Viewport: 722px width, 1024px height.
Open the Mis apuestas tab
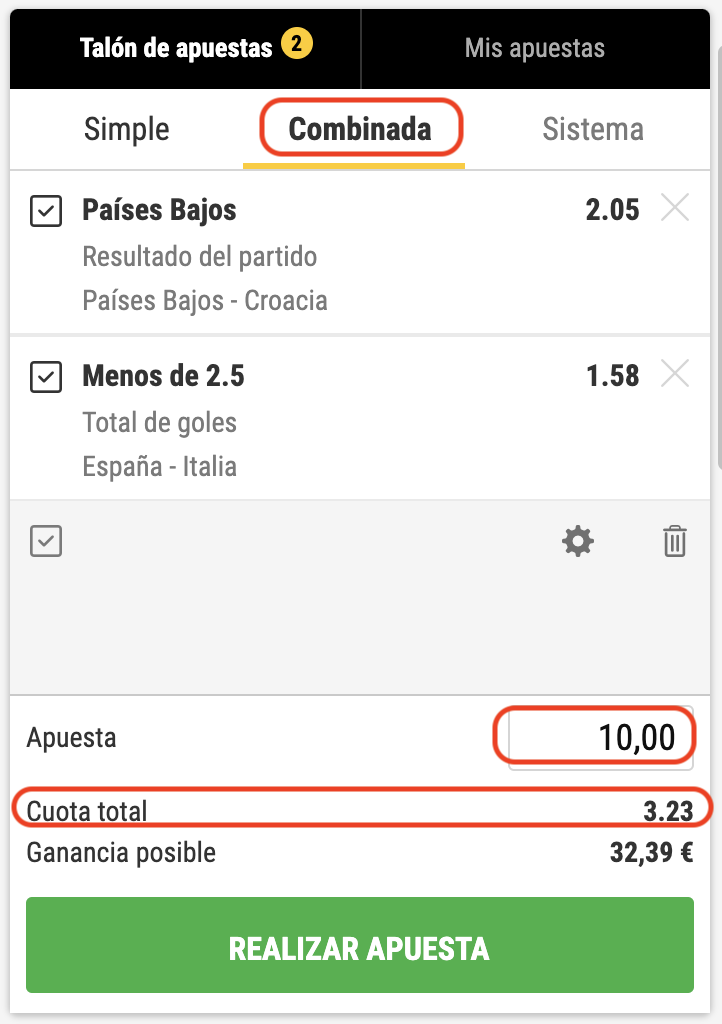535,48
